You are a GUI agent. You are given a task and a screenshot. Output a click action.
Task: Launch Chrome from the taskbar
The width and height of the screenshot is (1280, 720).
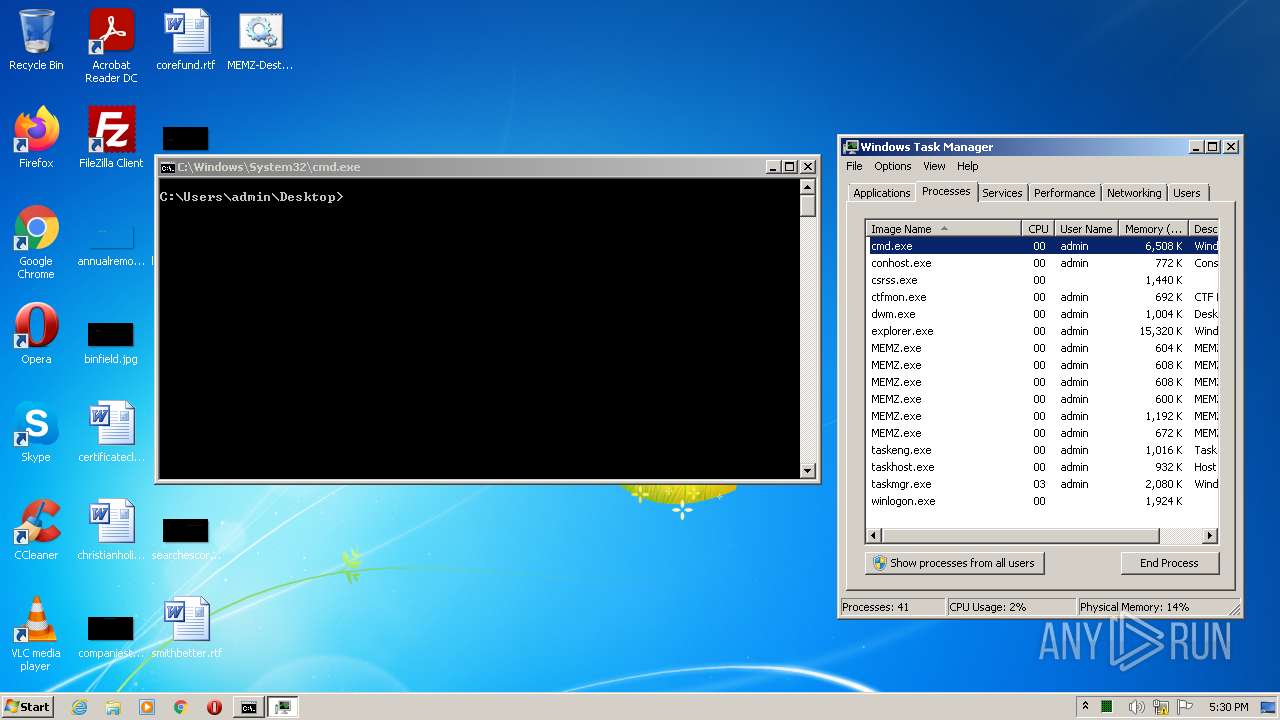tap(181, 707)
